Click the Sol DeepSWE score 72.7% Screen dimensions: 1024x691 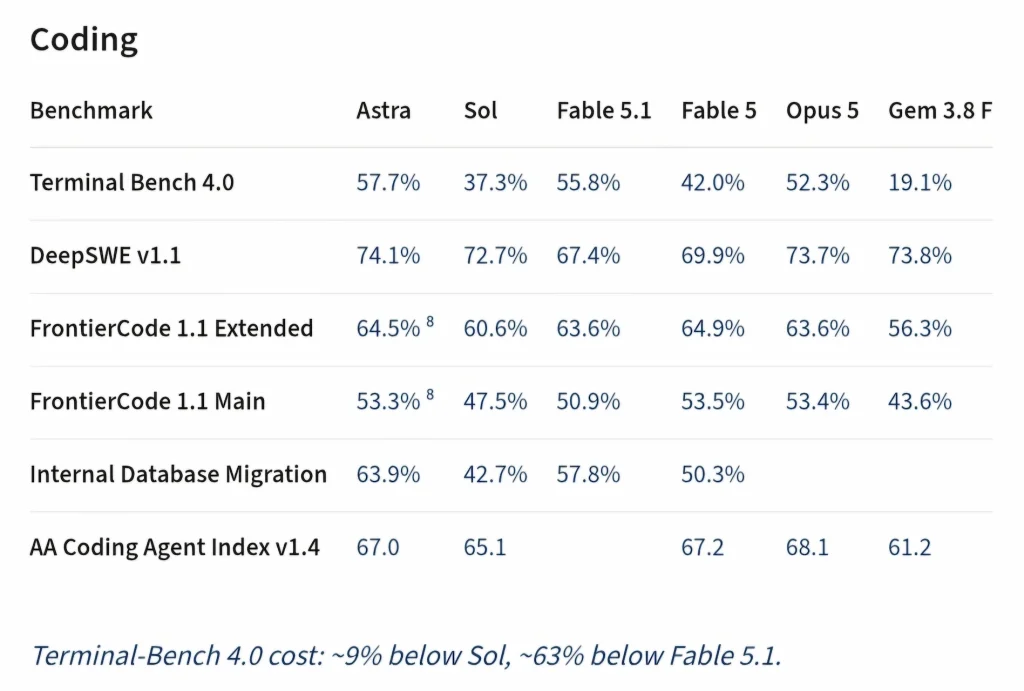click(x=495, y=255)
